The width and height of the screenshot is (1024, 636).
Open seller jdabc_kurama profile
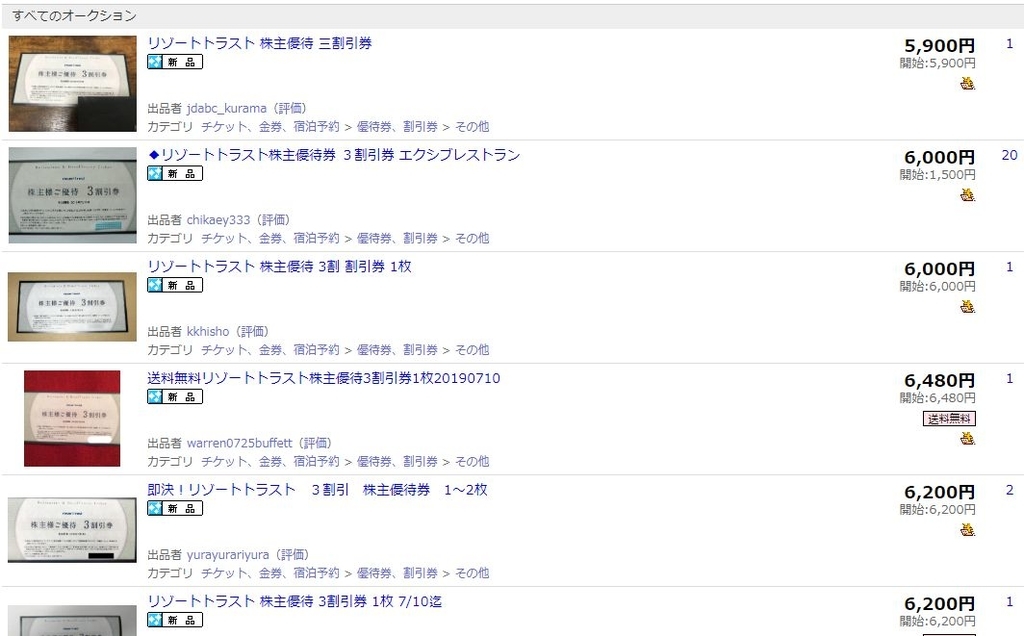click(x=227, y=108)
